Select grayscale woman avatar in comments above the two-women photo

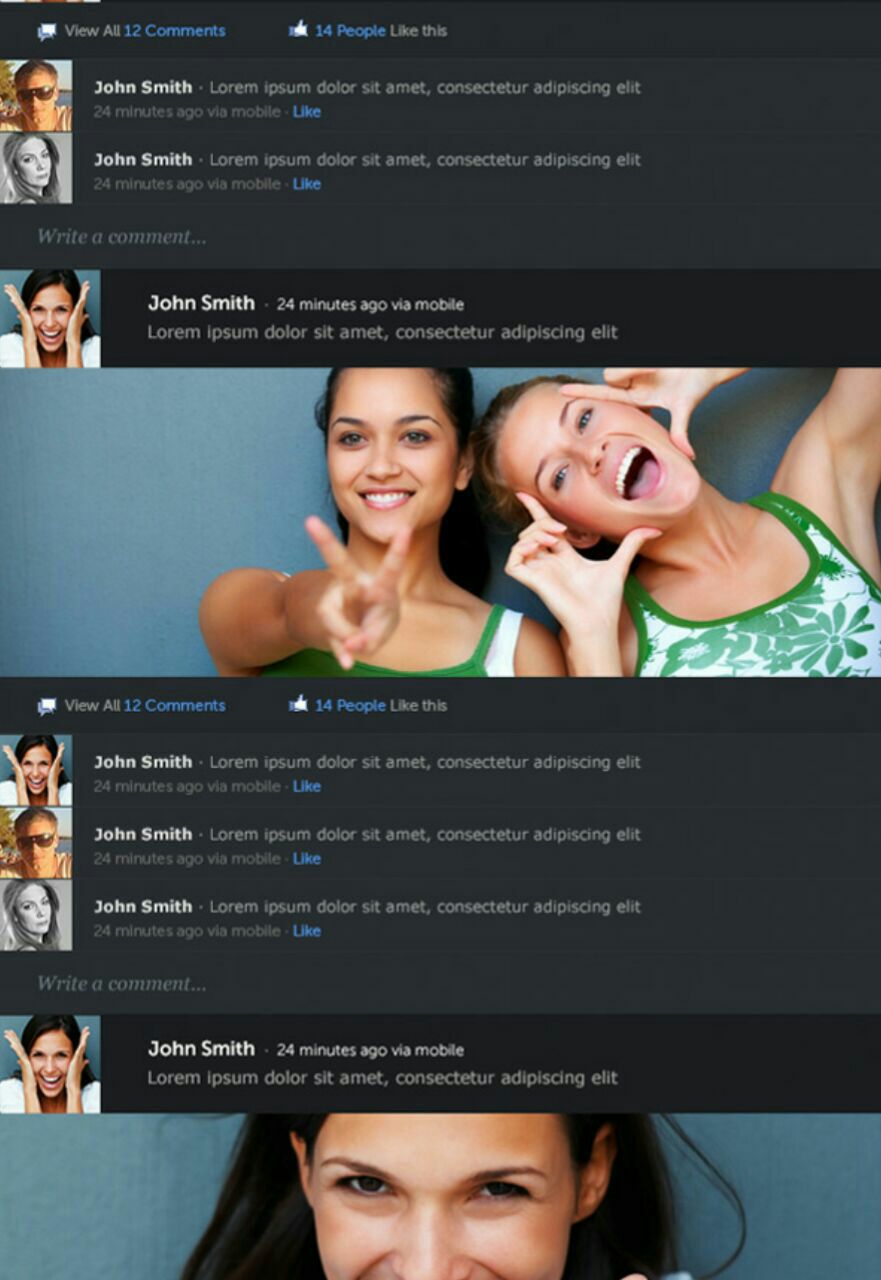click(x=36, y=168)
